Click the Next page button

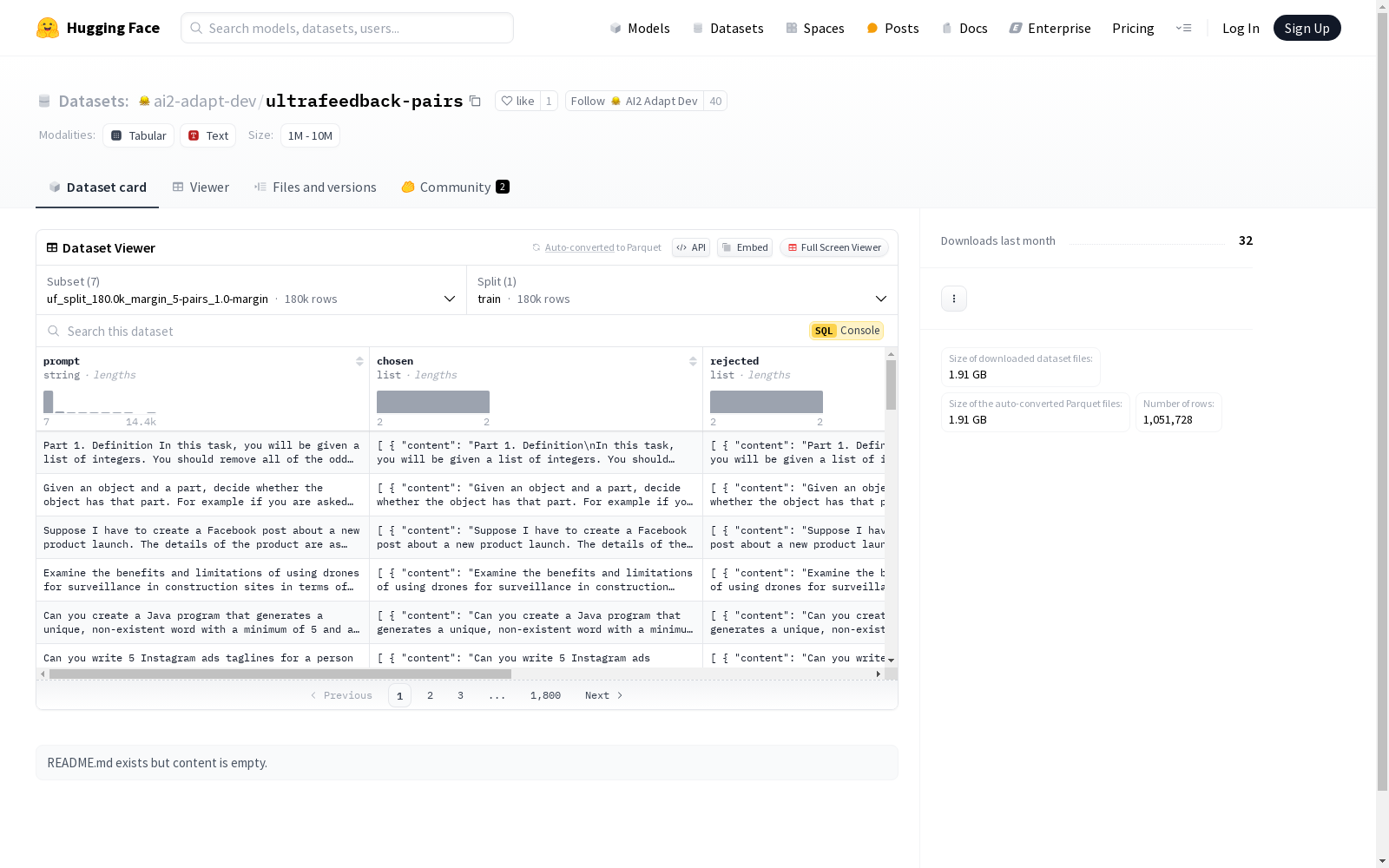pyautogui.click(x=604, y=695)
